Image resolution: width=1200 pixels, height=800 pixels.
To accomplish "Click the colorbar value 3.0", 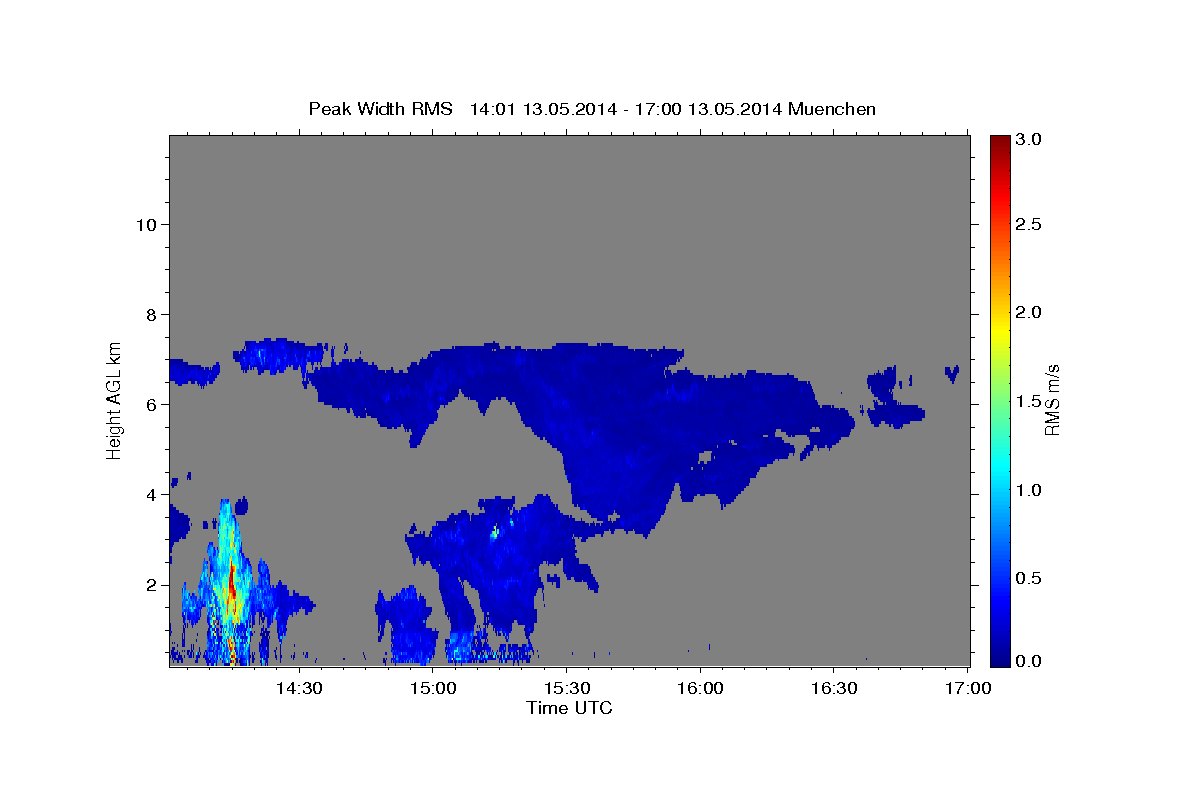I will click(1028, 141).
